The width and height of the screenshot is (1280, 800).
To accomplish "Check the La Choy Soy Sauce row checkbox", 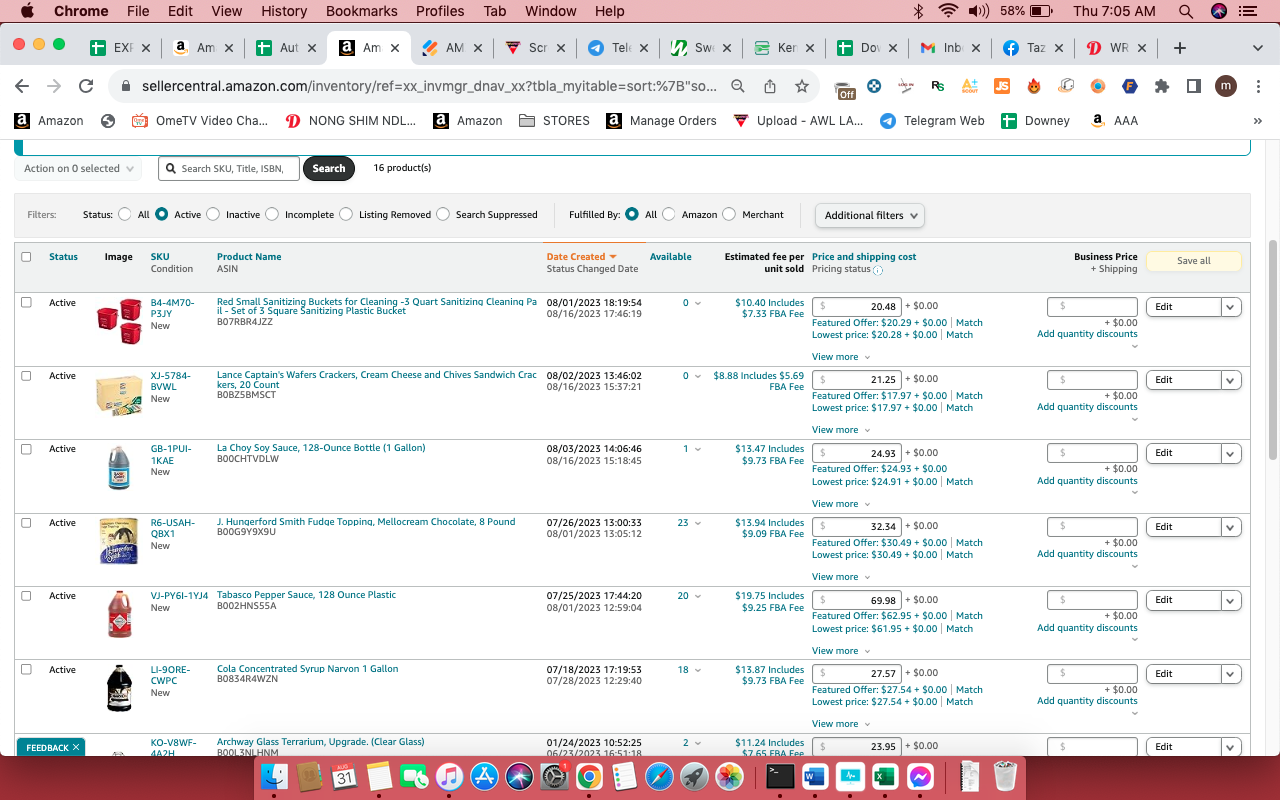I will pos(26,449).
